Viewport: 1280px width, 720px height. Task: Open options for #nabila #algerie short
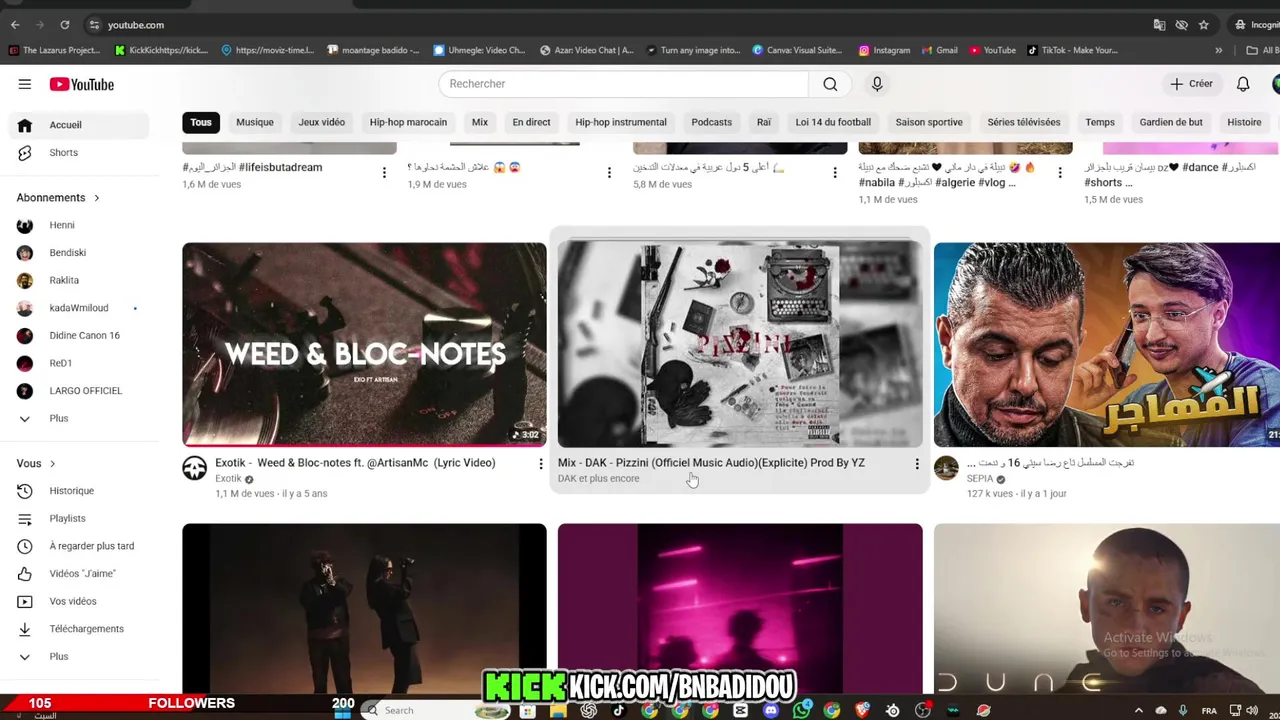[x=1060, y=173]
